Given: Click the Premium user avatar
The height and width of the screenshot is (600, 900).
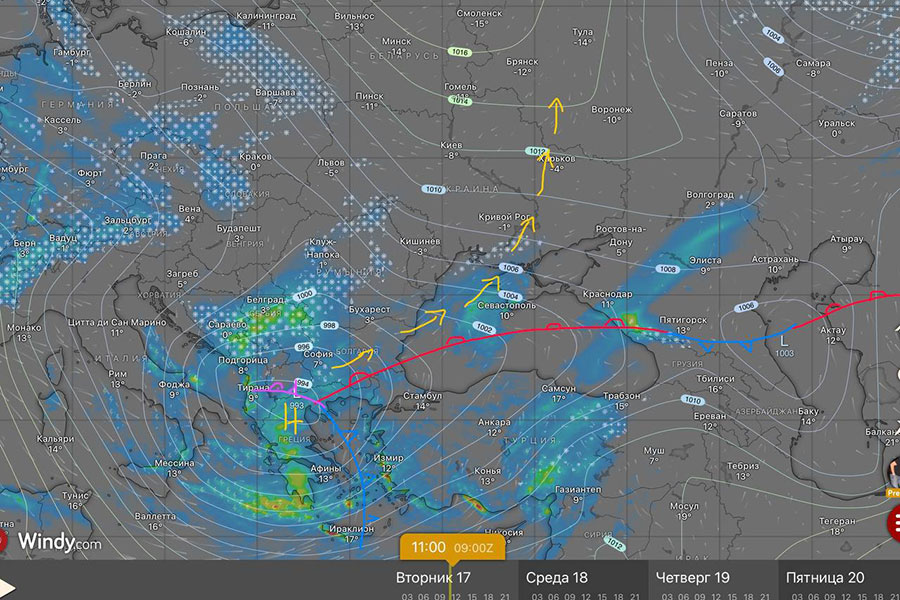Looking at the screenshot, I should pos(893,470).
